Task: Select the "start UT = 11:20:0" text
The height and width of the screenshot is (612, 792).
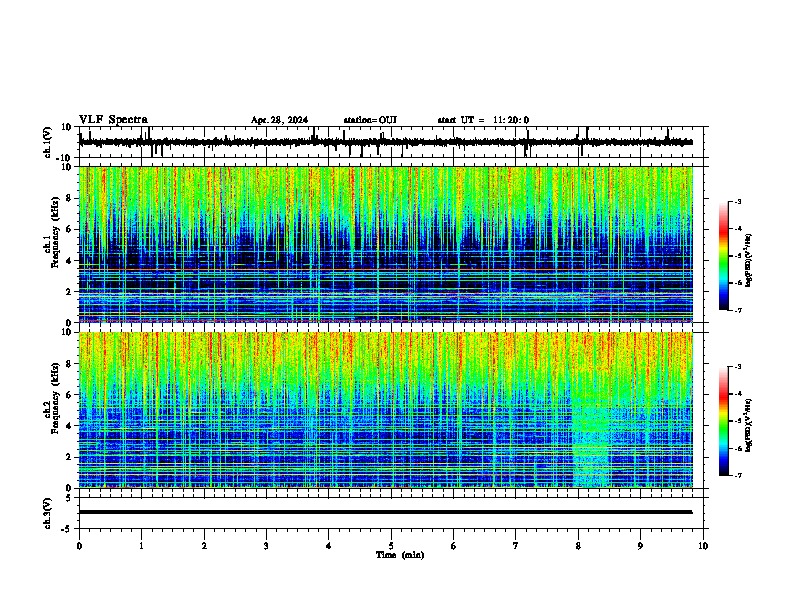Action: pos(483,120)
